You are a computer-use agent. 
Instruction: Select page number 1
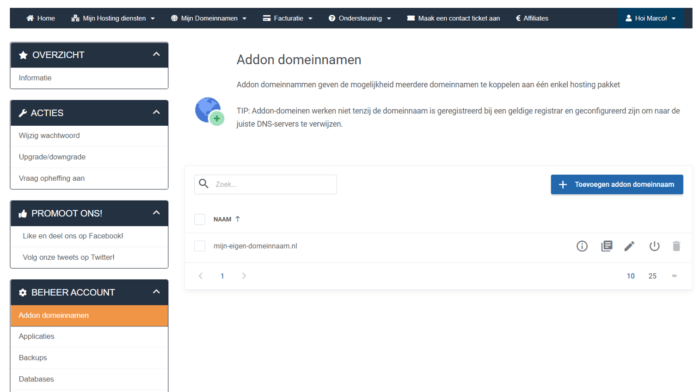222,276
